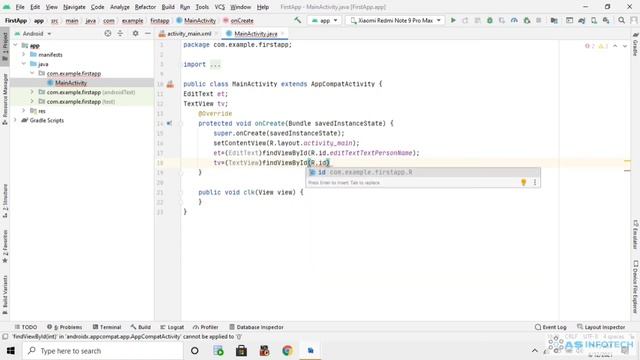Screen dimensions: 640x360
Task: Open the Gradle side tool window
Action: tap(636, 44)
